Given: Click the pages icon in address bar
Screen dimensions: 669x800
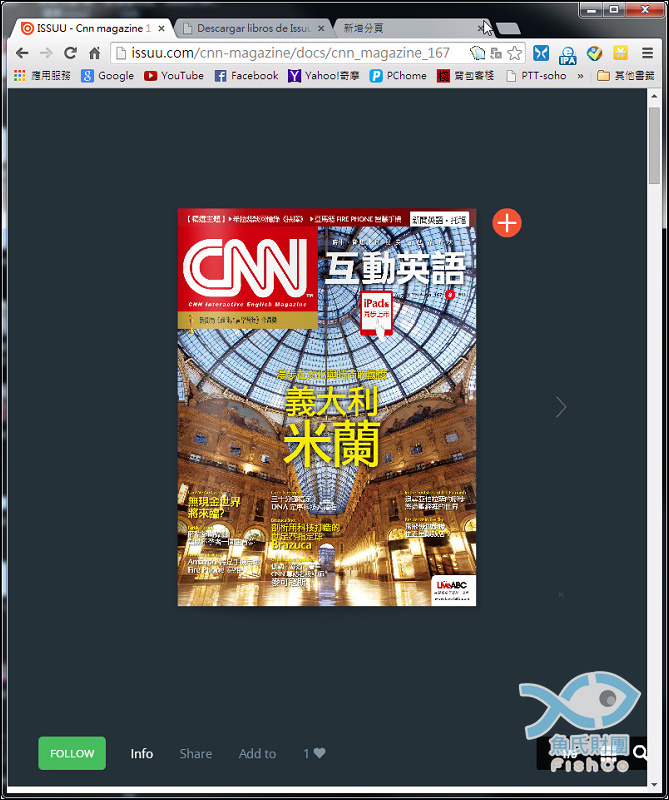Looking at the screenshot, I should (477, 53).
